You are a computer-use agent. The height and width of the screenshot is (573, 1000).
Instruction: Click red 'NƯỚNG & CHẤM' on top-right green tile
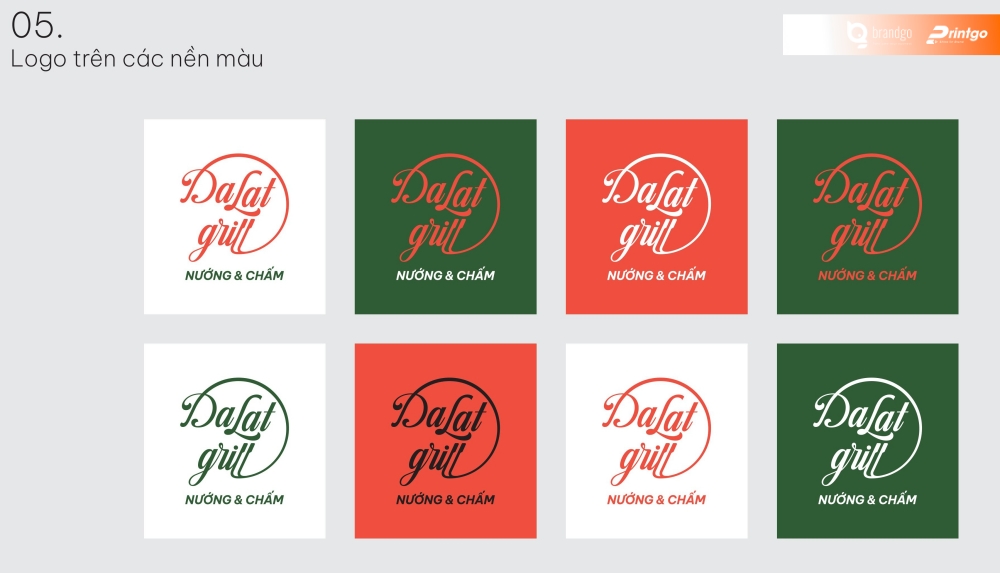(867, 275)
